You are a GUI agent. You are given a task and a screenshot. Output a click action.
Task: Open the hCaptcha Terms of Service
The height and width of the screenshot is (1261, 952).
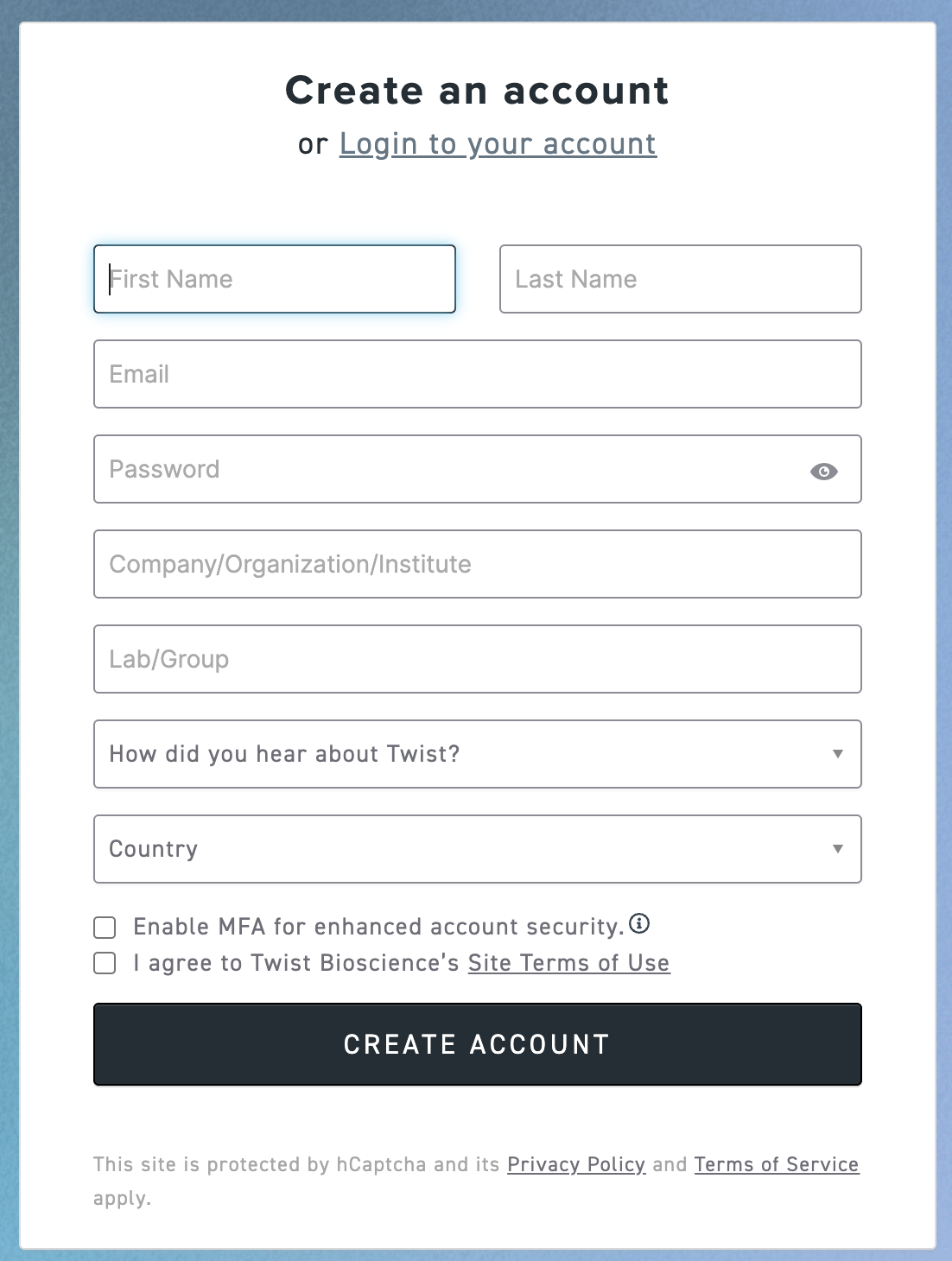pyautogui.click(x=776, y=1164)
